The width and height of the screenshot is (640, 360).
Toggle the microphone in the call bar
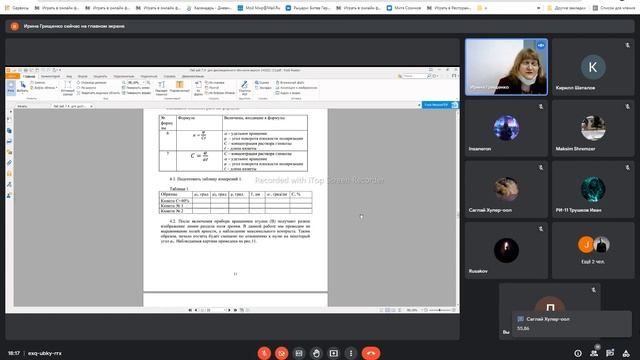pos(264,353)
